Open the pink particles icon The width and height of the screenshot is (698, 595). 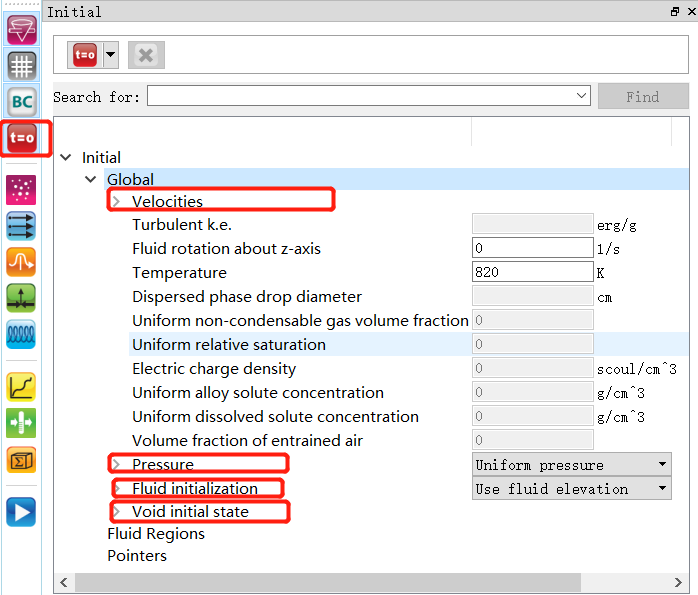[x=21, y=190]
